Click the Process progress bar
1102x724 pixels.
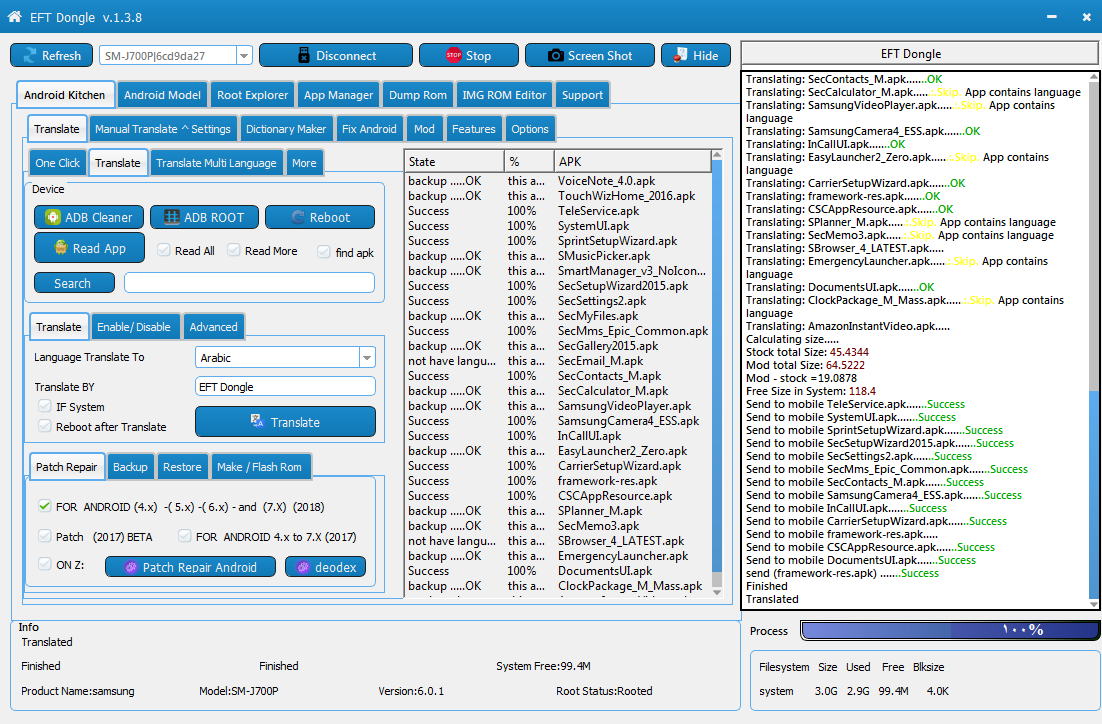[x=950, y=630]
